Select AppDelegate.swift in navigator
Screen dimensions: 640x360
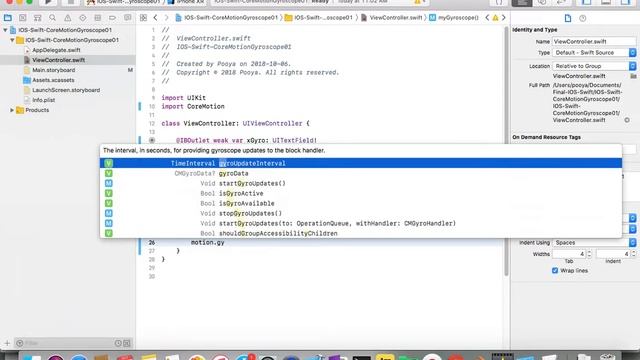(x=56, y=50)
